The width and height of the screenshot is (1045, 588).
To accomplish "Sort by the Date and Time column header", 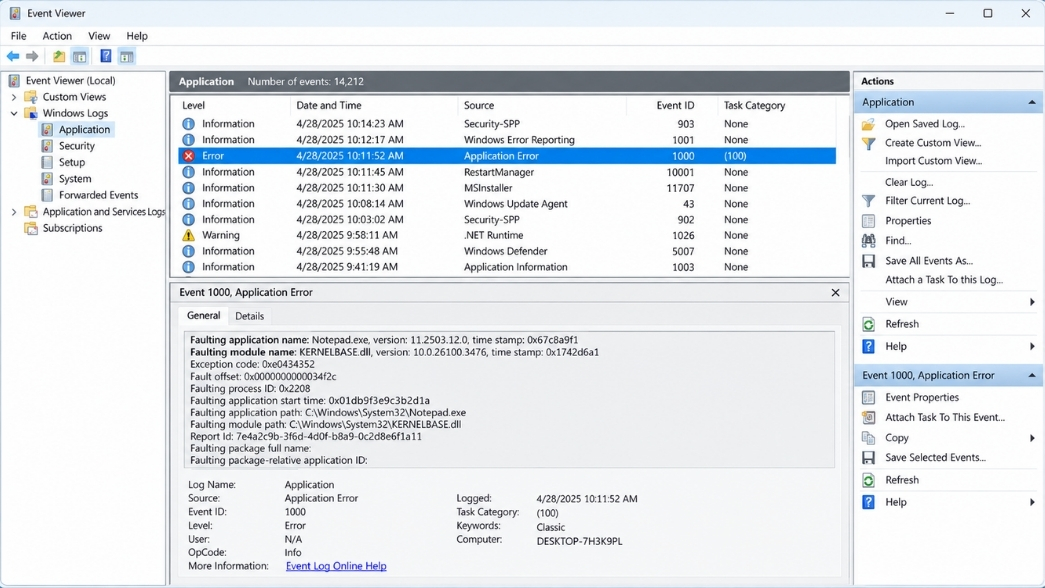I will pos(374,105).
